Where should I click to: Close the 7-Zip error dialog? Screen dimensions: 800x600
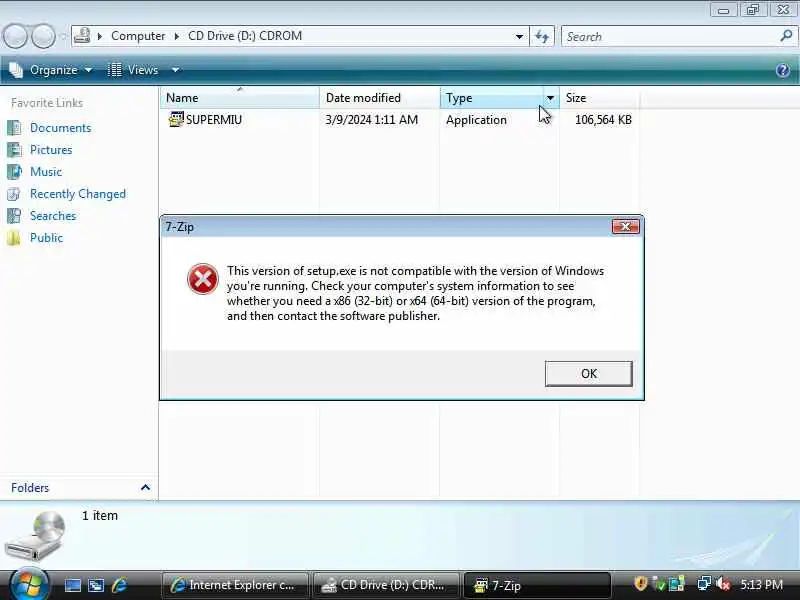coord(626,227)
